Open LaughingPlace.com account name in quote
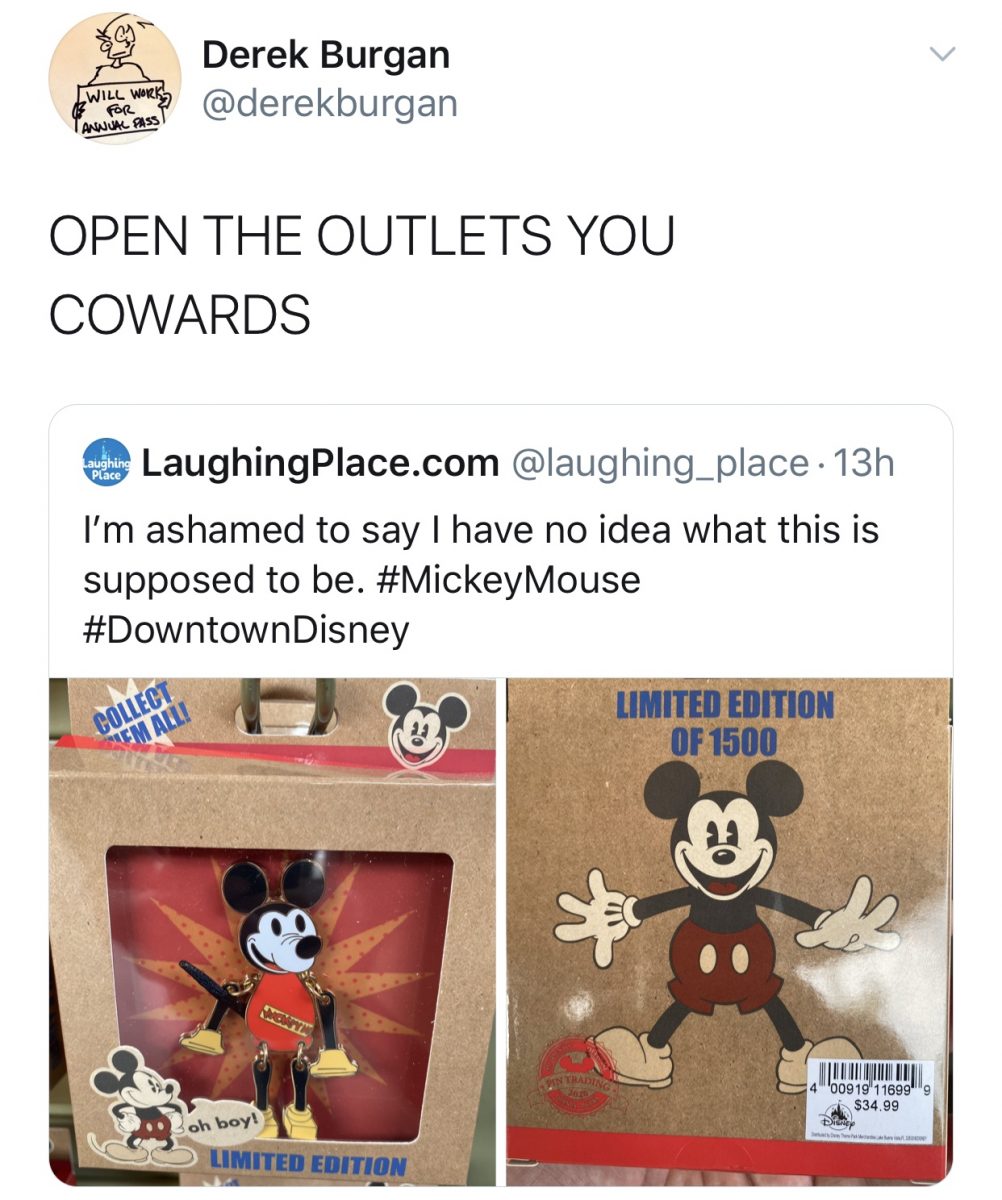This screenshot has width=1002, height=1200. point(321,463)
